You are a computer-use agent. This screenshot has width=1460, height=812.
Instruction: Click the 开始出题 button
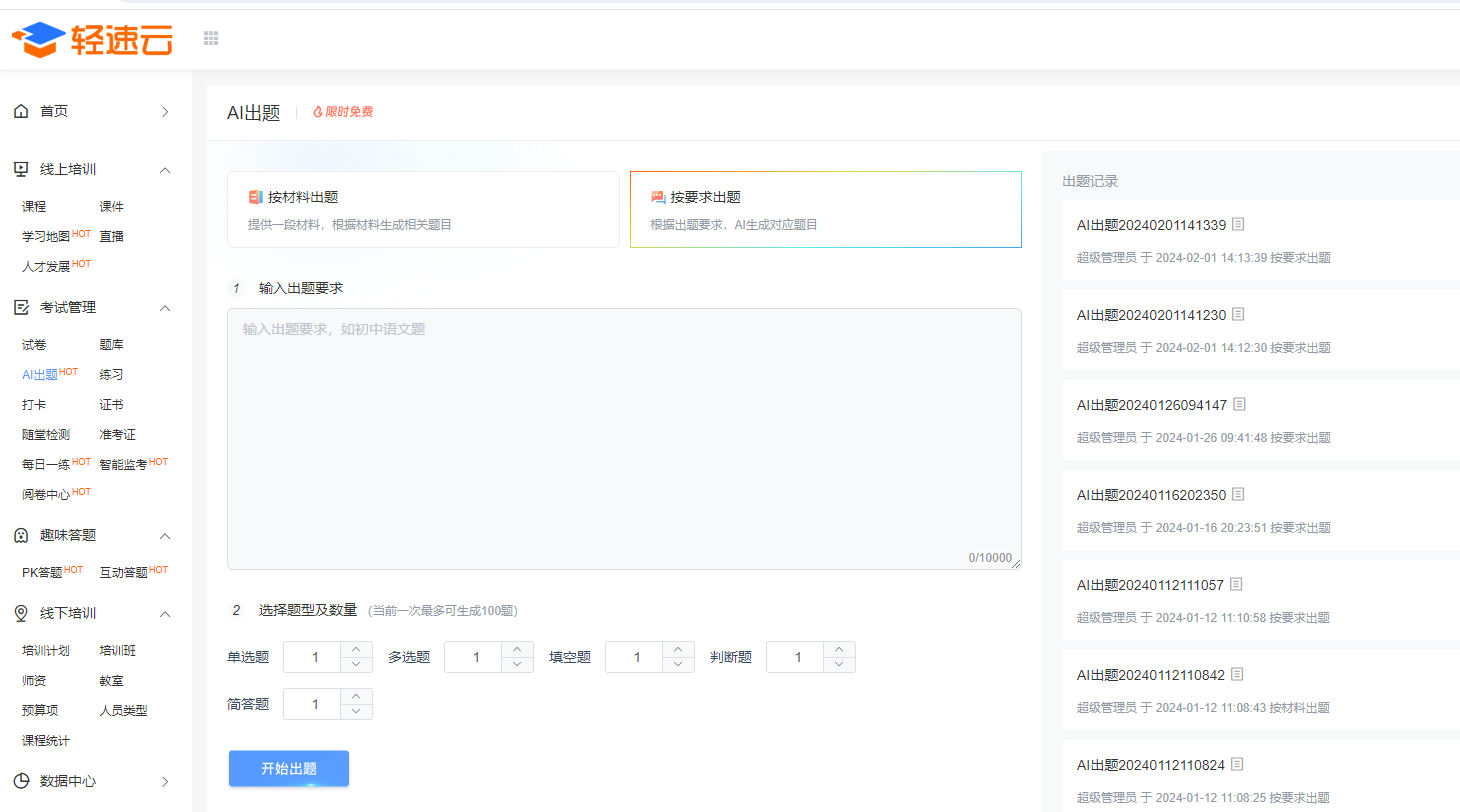click(289, 769)
